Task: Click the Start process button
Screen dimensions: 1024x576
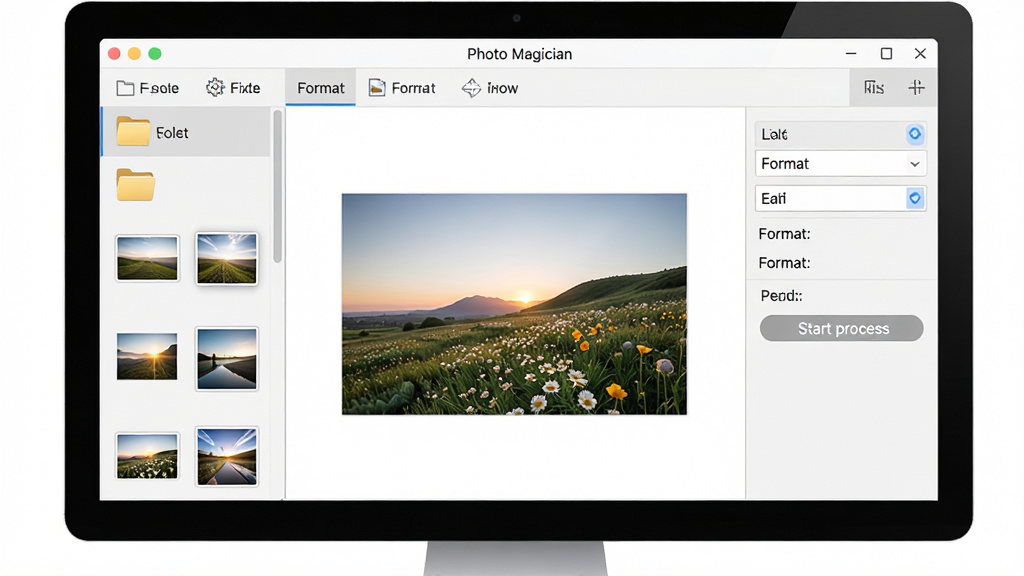Action: point(841,328)
